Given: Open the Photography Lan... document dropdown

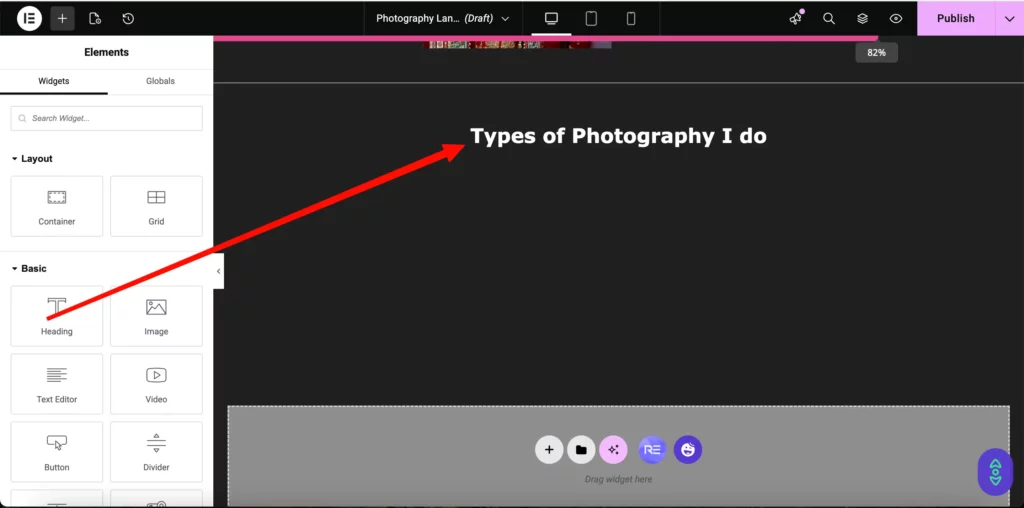Looking at the screenshot, I should point(442,18).
